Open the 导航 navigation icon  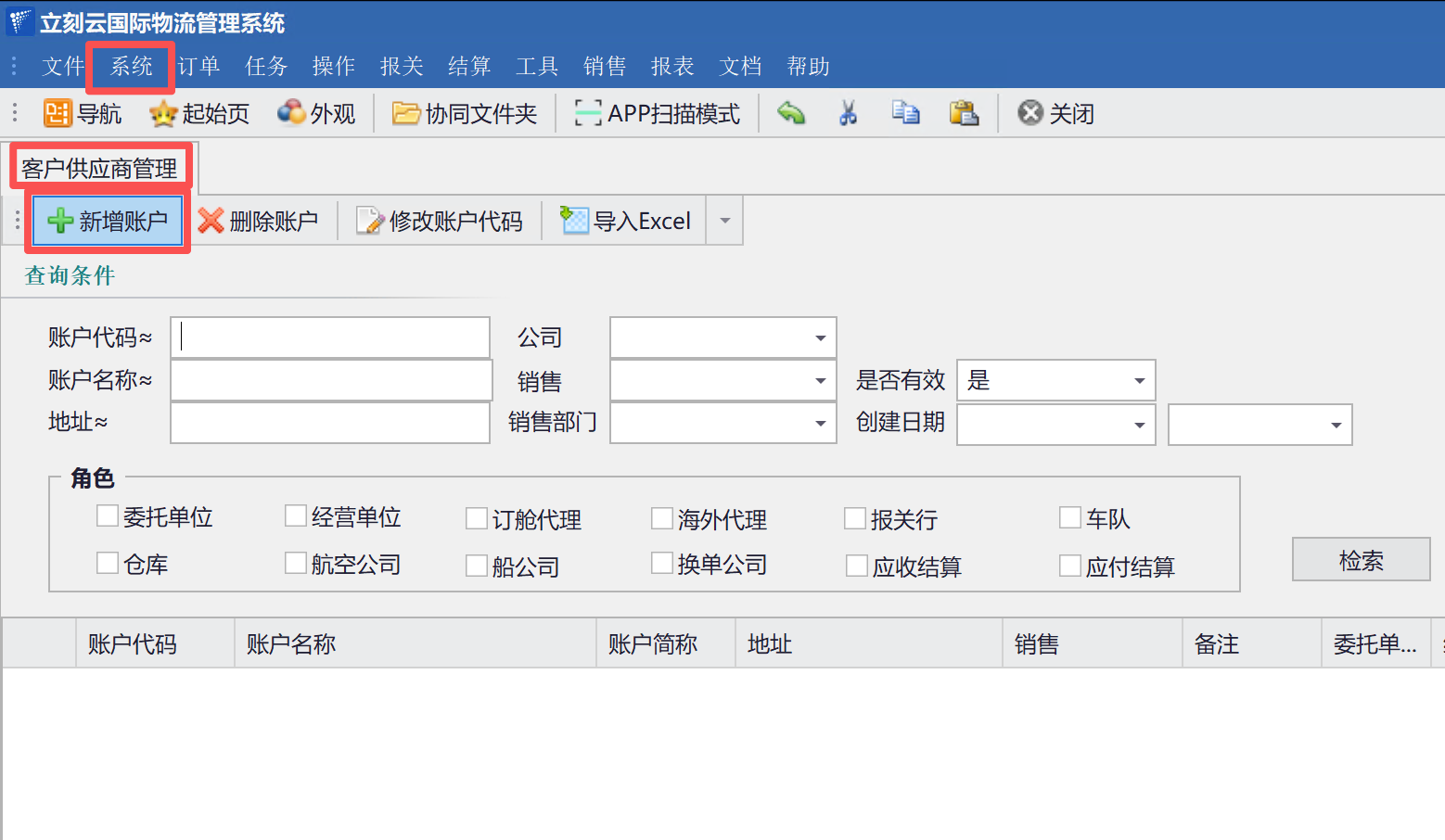(x=83, y=113)
